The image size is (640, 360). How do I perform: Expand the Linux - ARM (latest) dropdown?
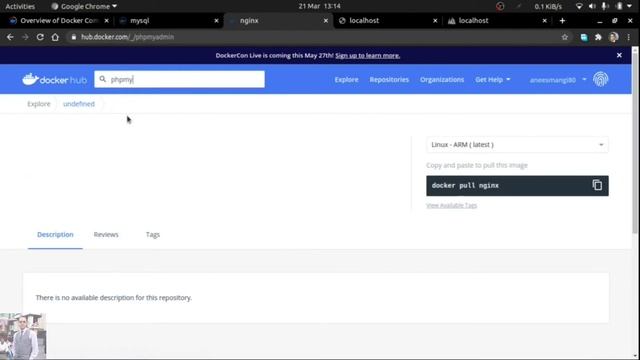[x=517, y=144]
